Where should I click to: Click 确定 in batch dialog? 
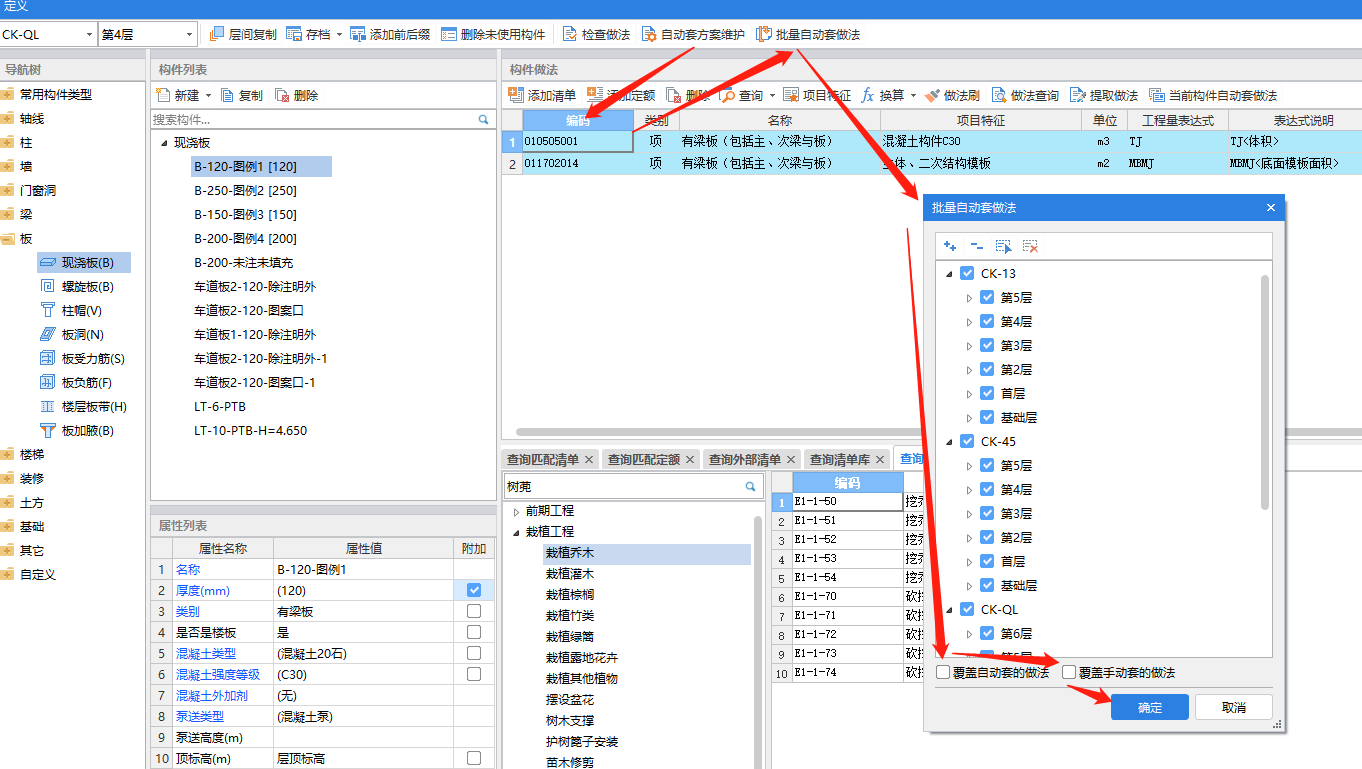(x=1150, y=707)
